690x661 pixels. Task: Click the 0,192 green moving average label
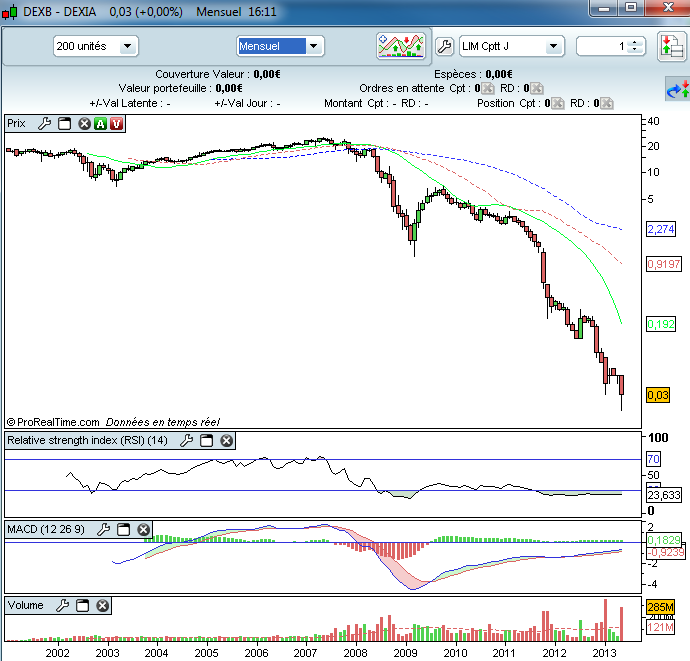[661, 324]
